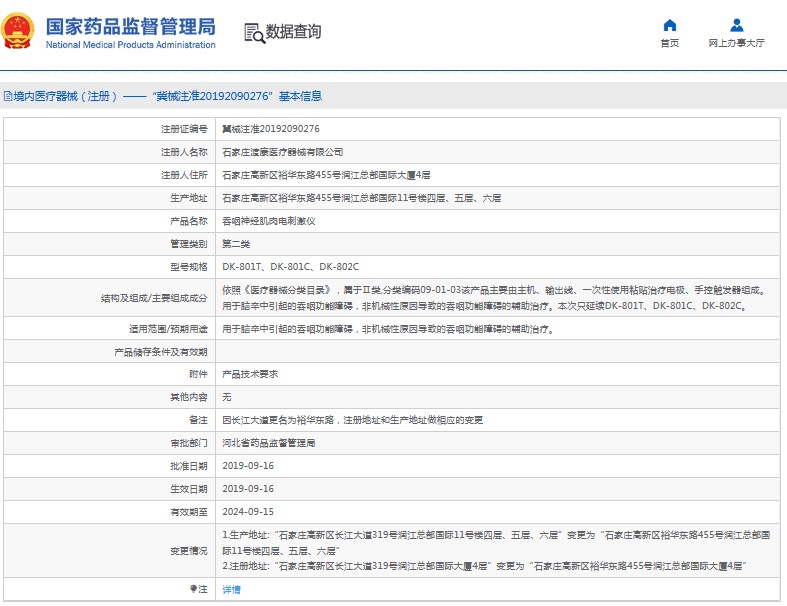This screenshot has height=606, width=787.
Task: Click the document icon before 境内医疗器械
Action: (x=8, y=96)
